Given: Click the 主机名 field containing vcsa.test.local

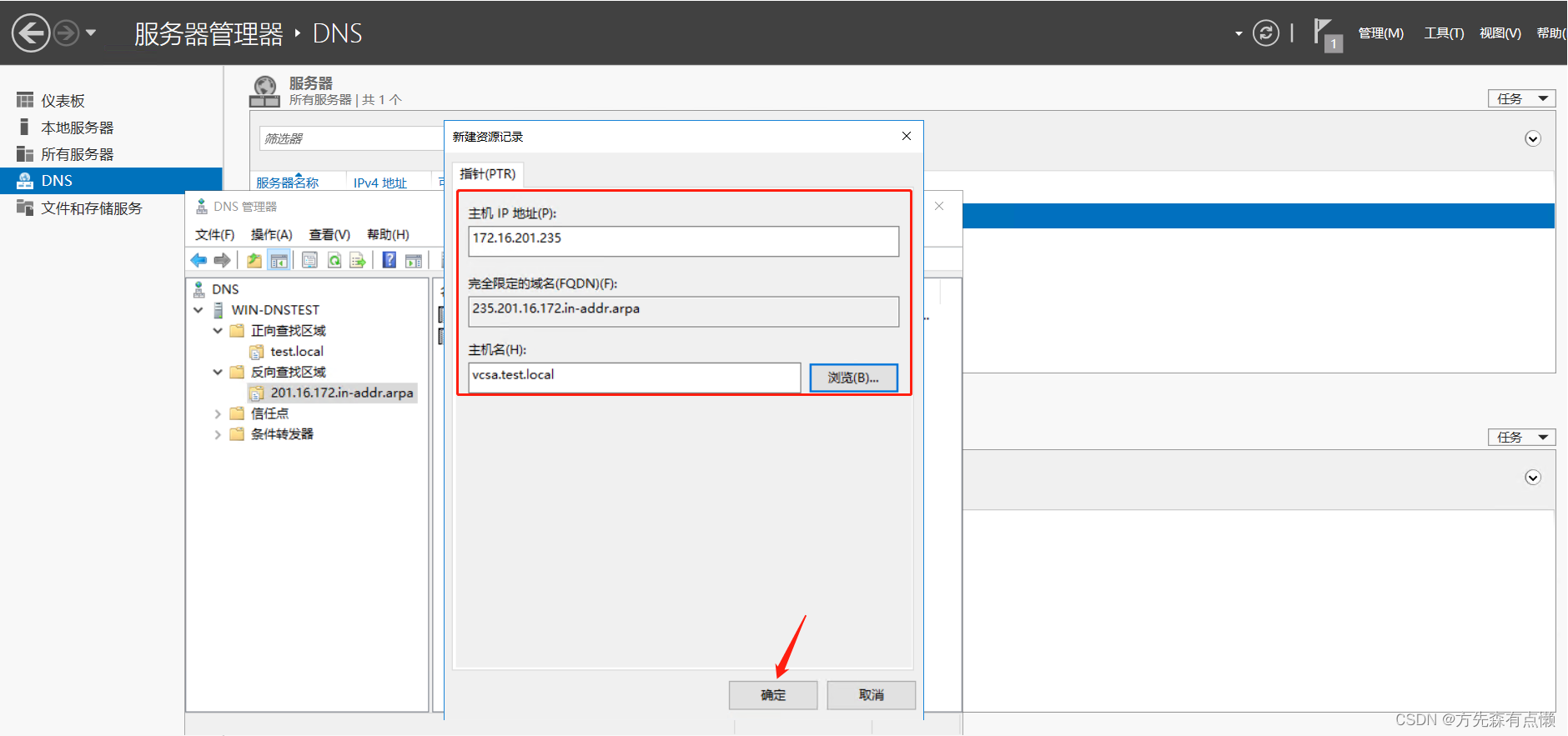Looking at the screenshot, I should [x=635, y=378].
